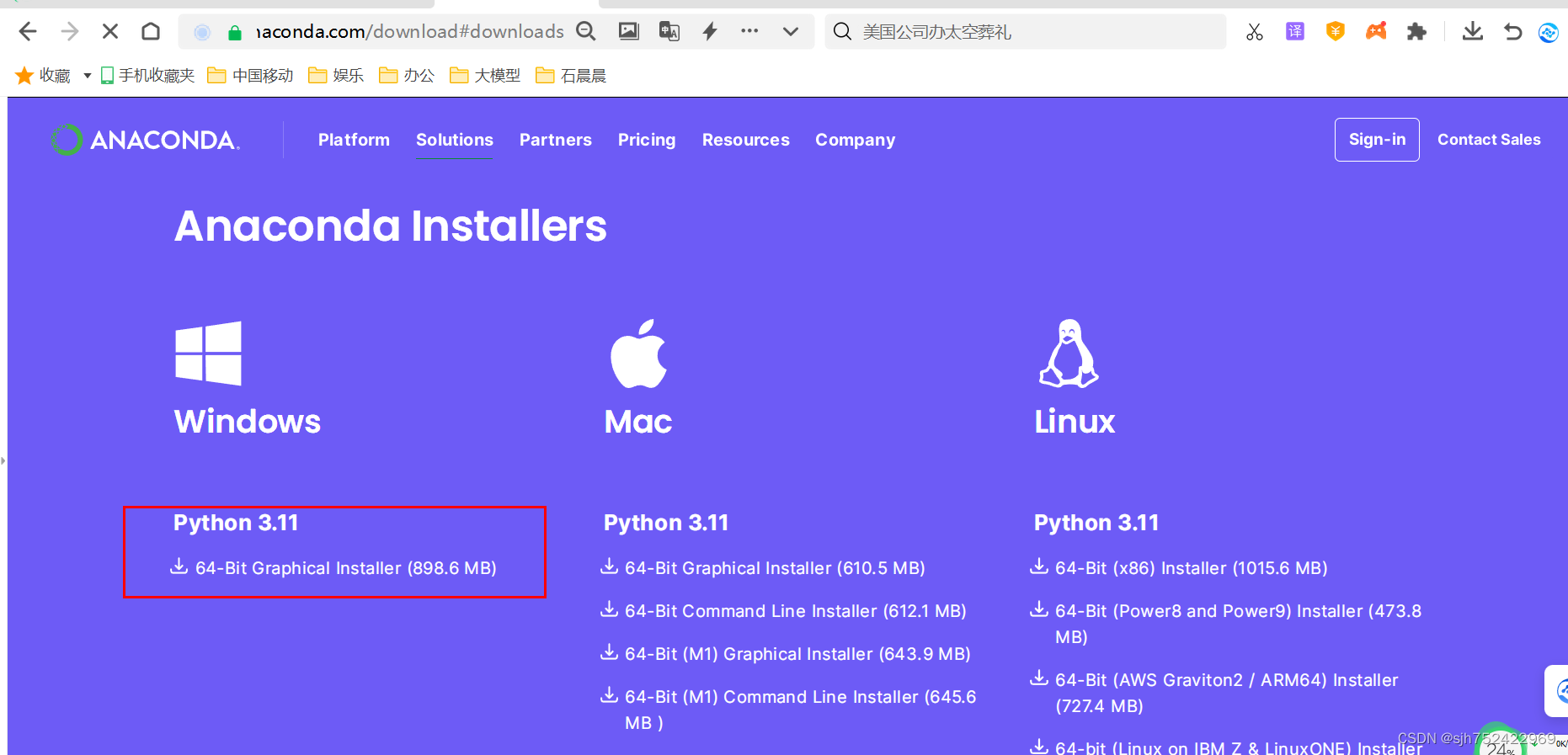
Task: Download Mac 64-Bit (M1) Command Line Installer
Action: click(788, 710)
